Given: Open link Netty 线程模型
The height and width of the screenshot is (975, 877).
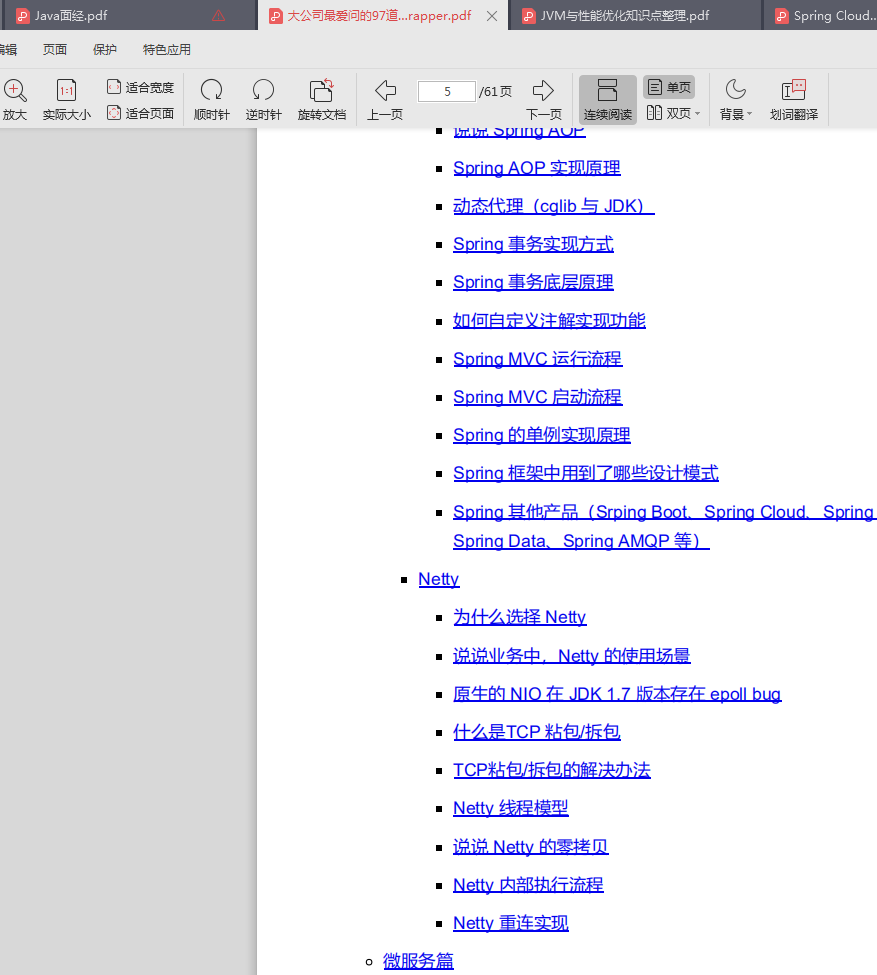Looking at the screenshot, I should coord(511,808).
